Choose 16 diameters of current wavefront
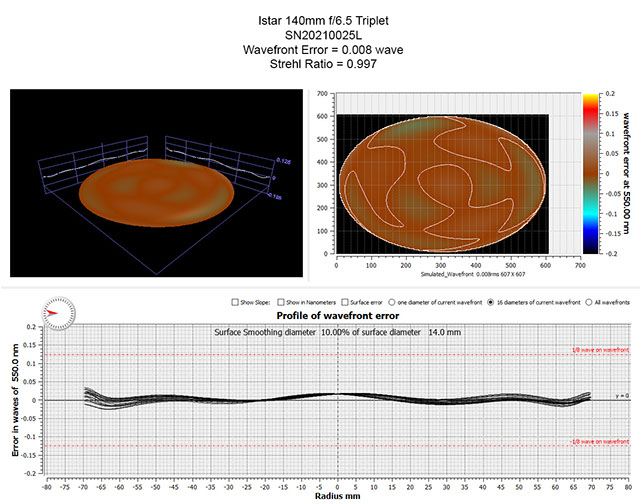Viewport: 640px width, 504px height. [x=491, y=300]
